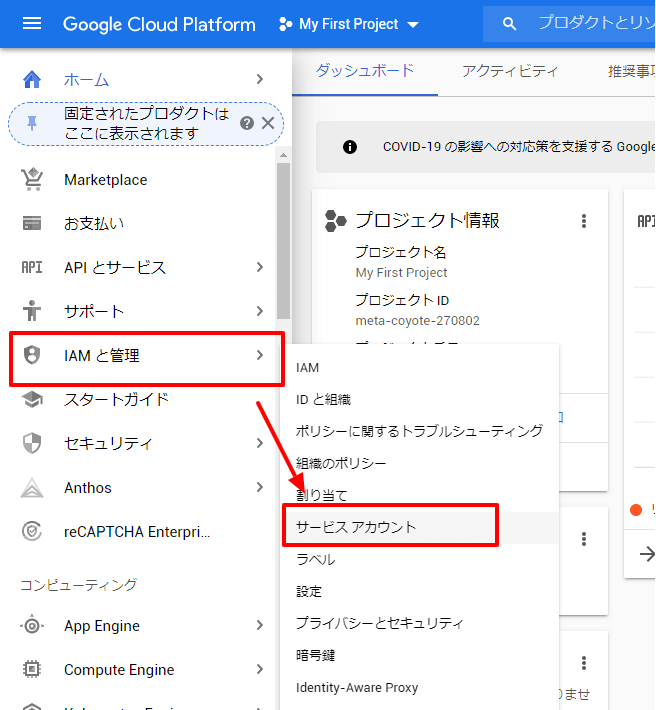
Task: Click the Compute Engine chip icon
Action: (x=32, y=669)
